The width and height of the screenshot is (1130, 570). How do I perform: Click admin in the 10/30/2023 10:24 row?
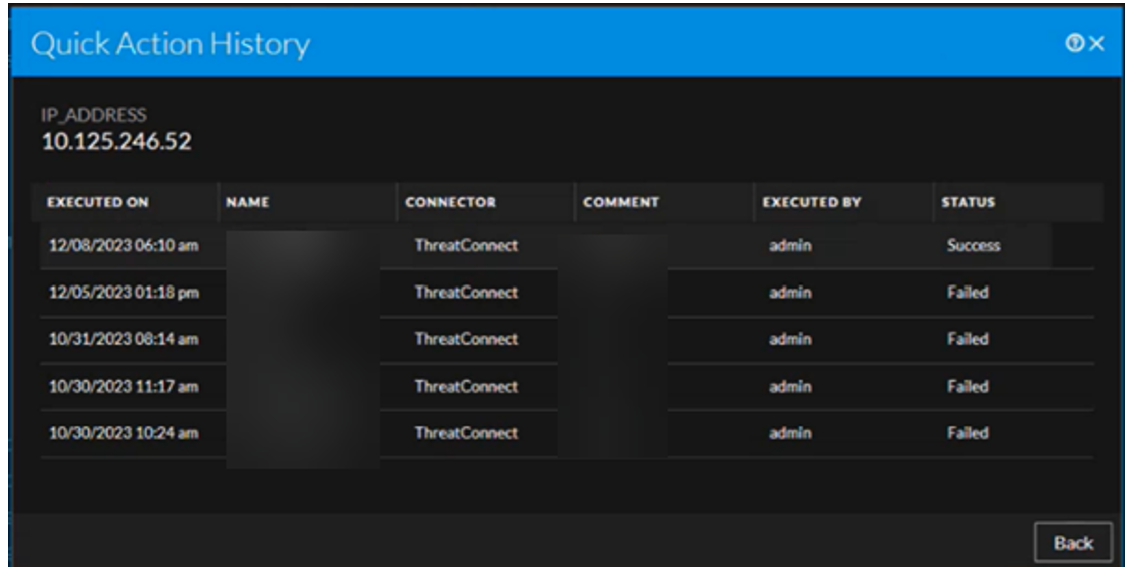[x=790, y=433]
